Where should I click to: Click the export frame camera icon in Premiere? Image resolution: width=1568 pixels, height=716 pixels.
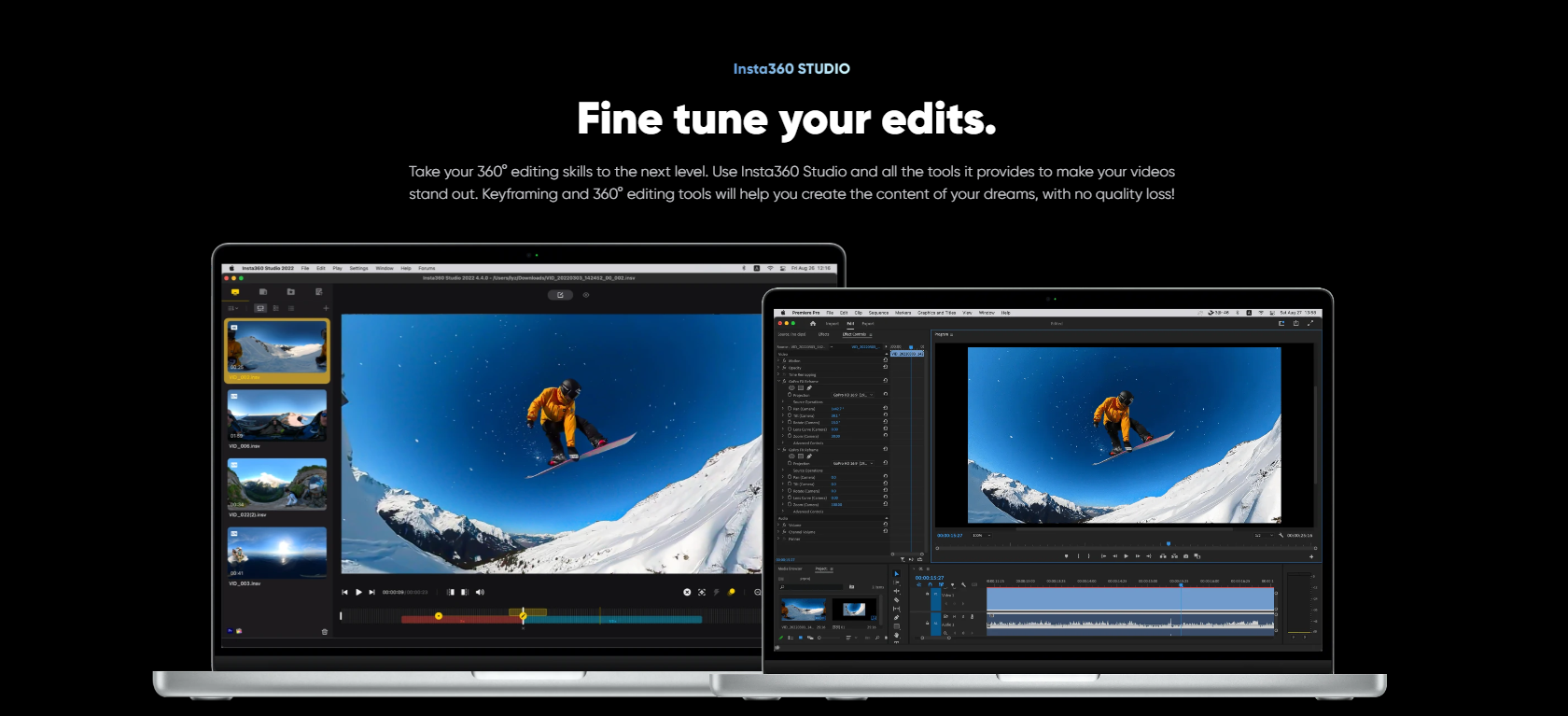coord(1185,556)
